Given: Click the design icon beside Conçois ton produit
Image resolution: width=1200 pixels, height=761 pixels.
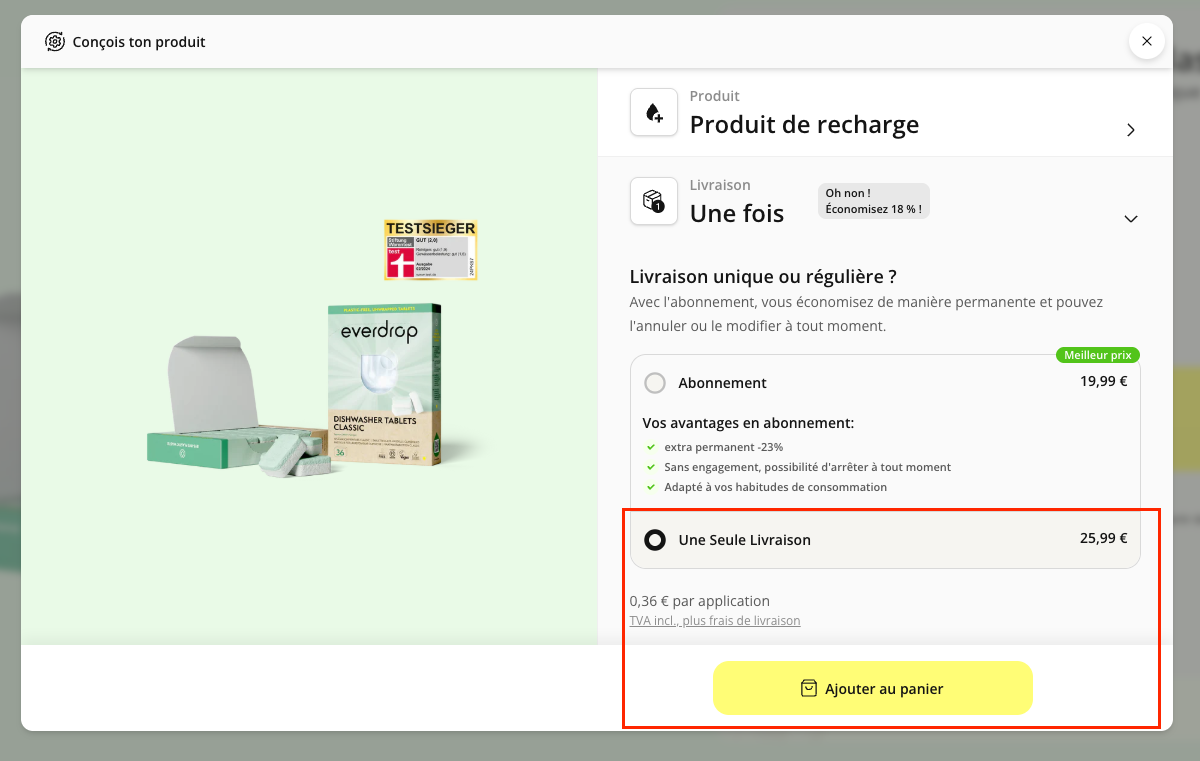Looking at the screenshot, I should point(55,42).
